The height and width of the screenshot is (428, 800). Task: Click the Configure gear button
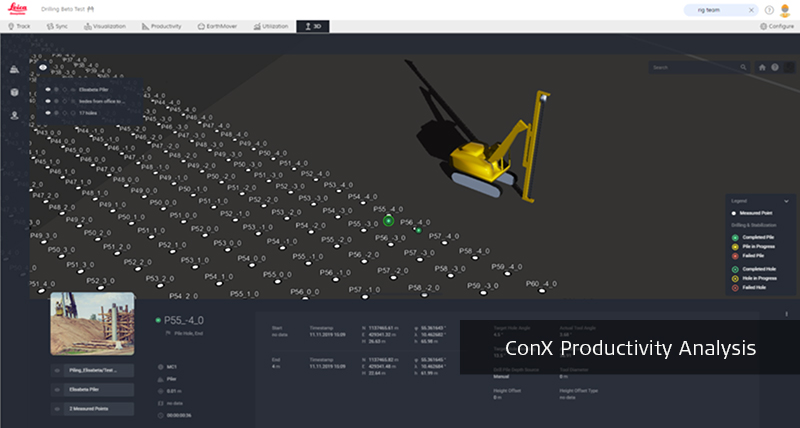tap(775, 26)
